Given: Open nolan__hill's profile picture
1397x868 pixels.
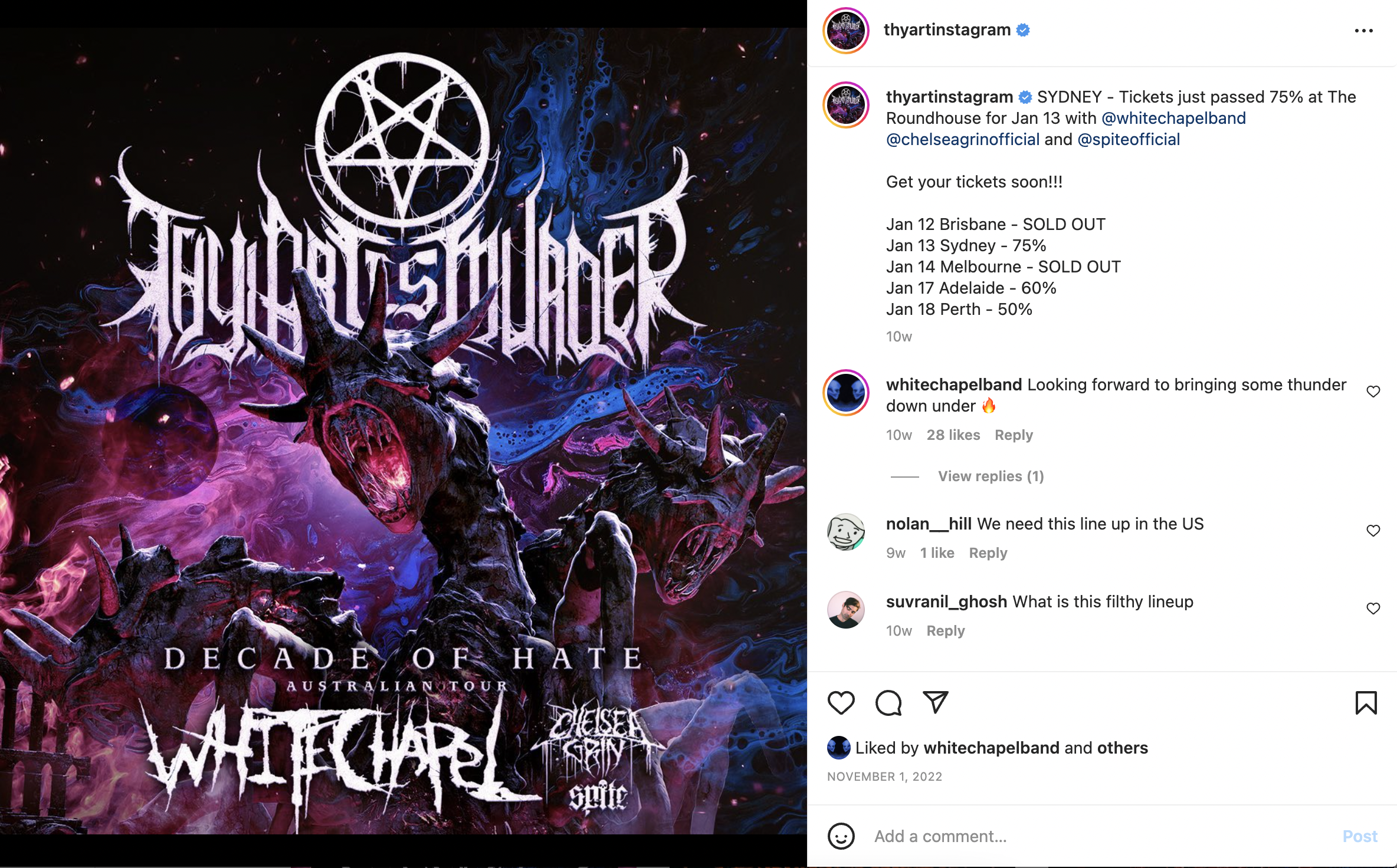Looking at the screenshot, I should [846, 532].
